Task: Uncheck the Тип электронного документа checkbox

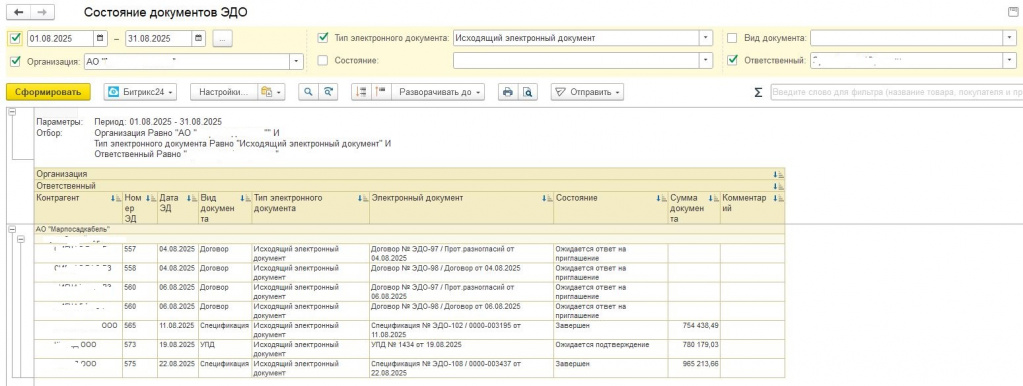Action: [323, 38]
